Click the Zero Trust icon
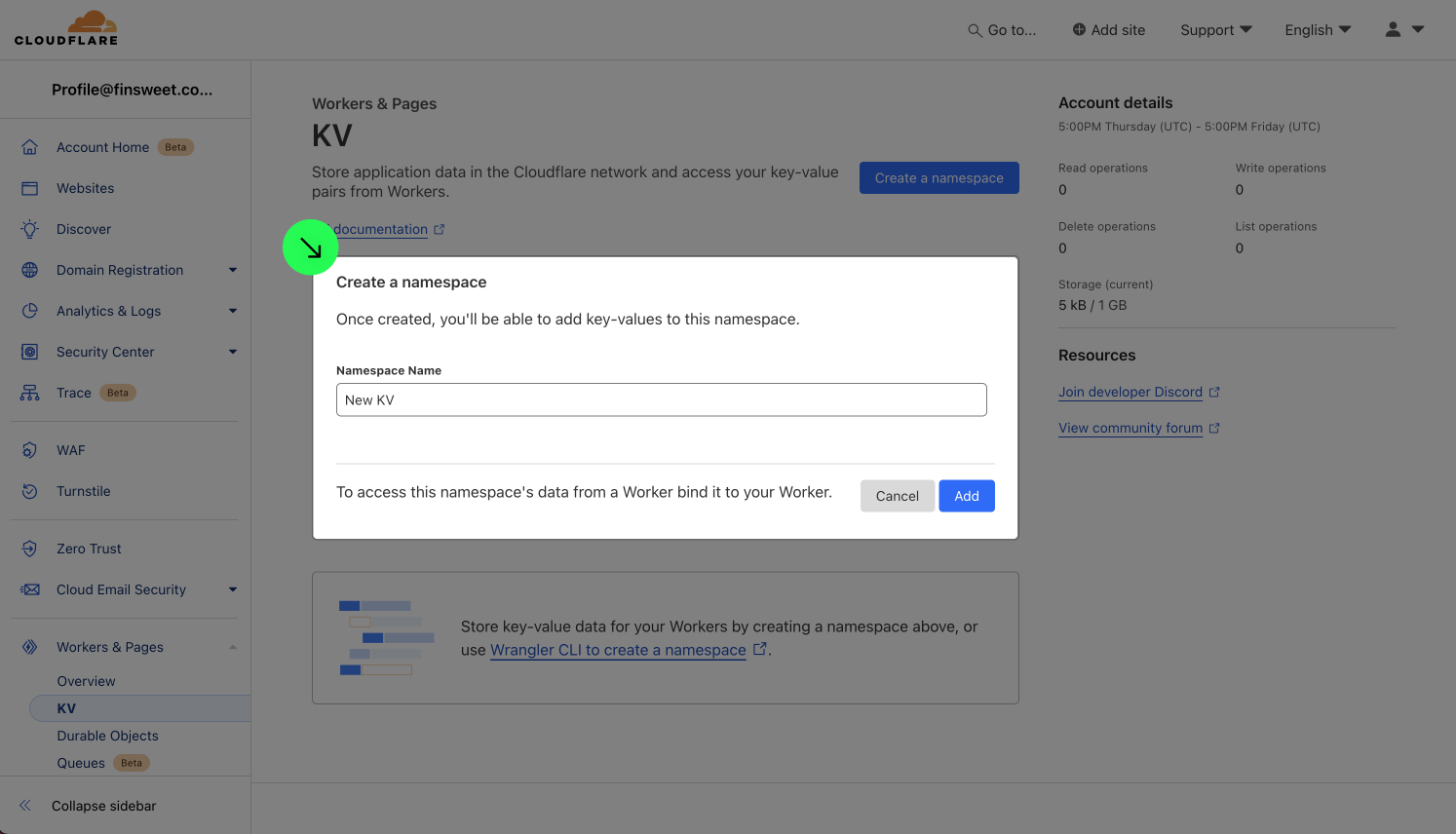Viewport: 1456px width, 834px height. 30,549
